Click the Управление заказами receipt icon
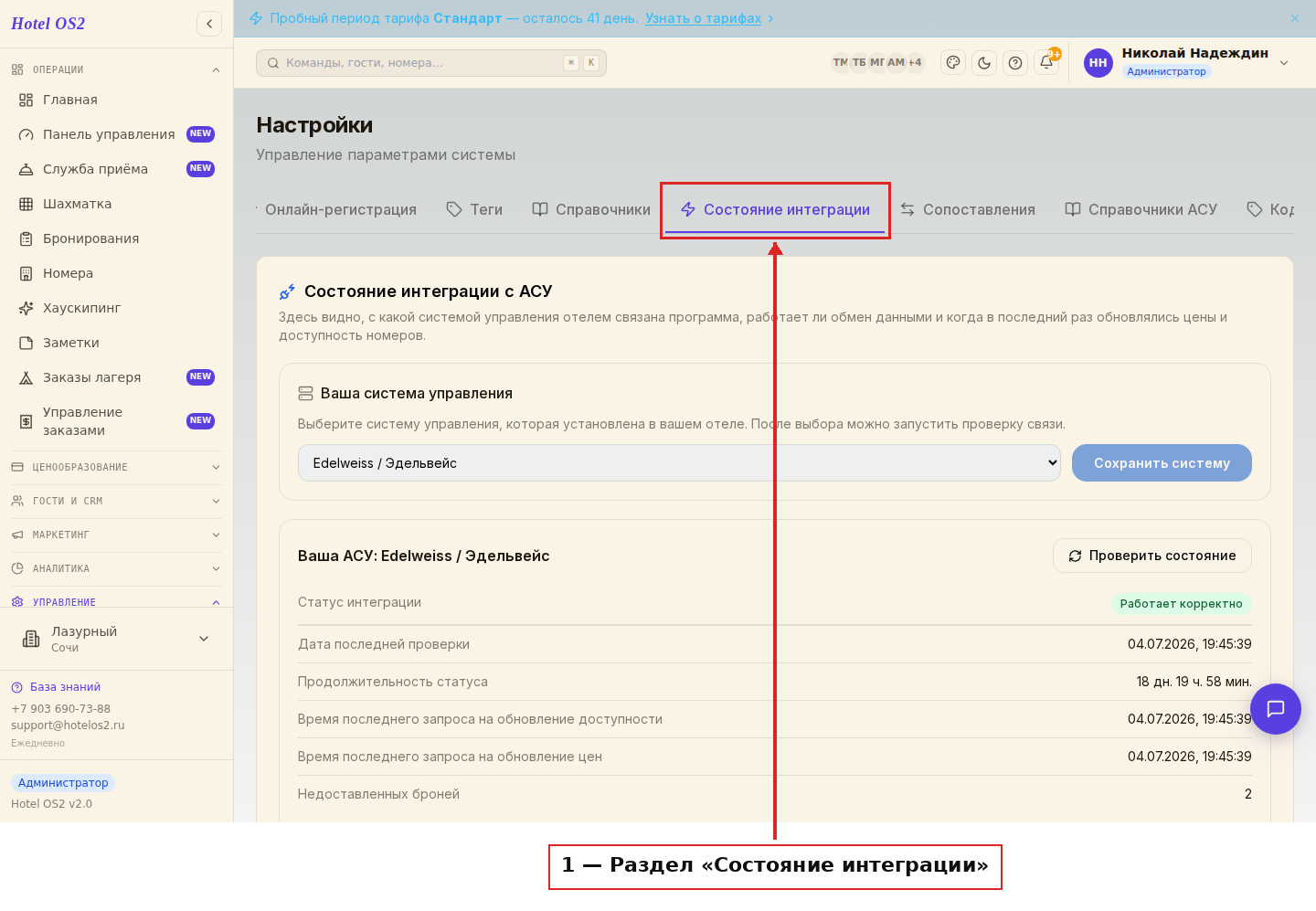Viewport: 1316px width, 911px height. point(27,421)
